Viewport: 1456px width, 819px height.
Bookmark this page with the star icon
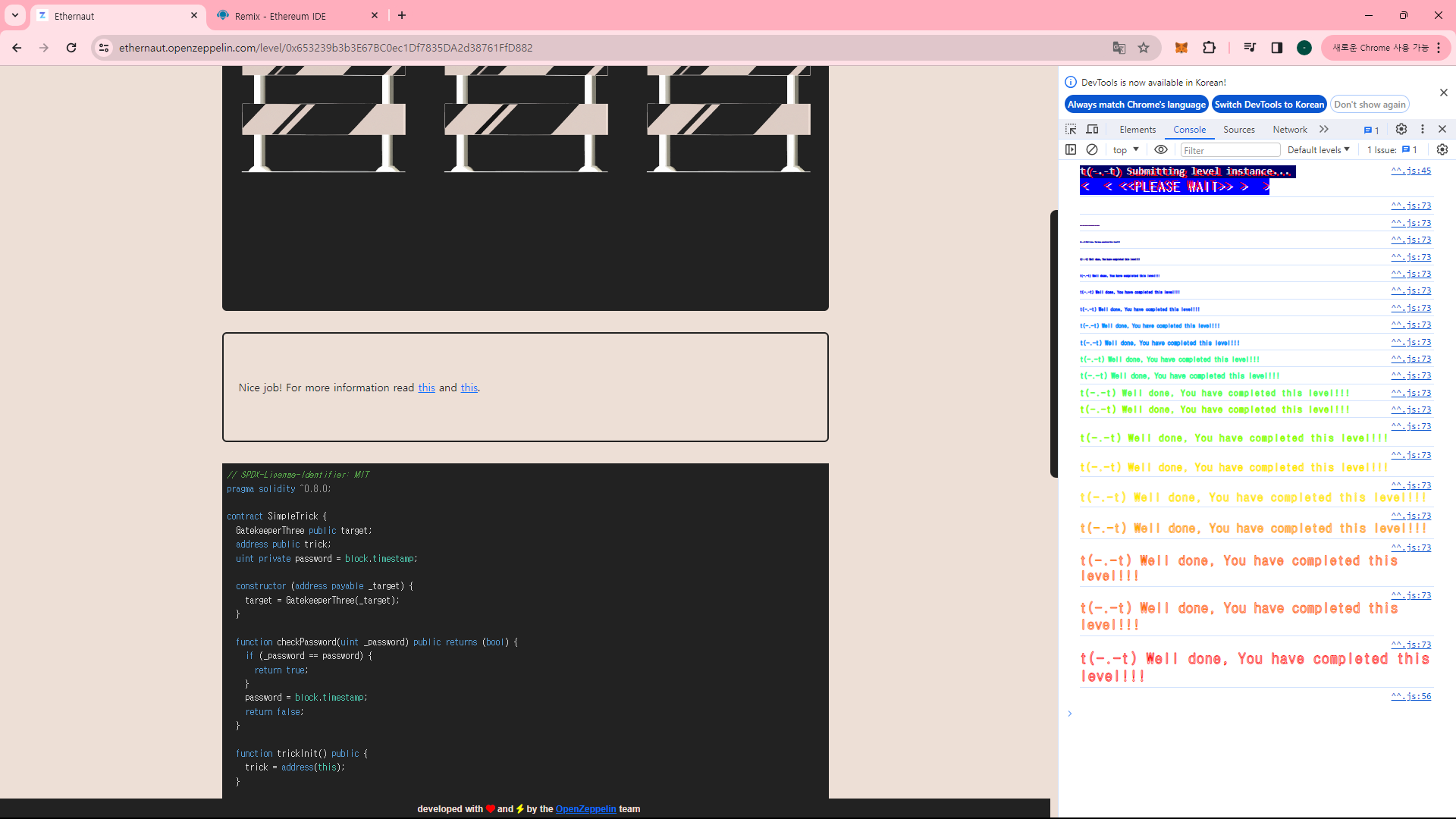coord(1144,48)
